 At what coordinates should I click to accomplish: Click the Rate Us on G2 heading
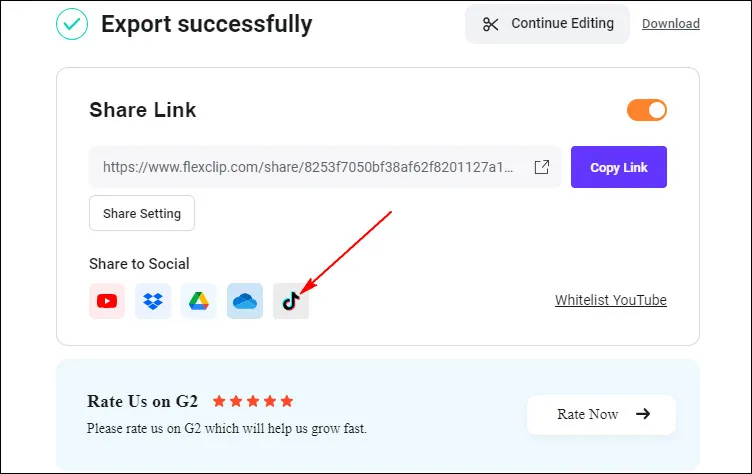pos(142,401)
